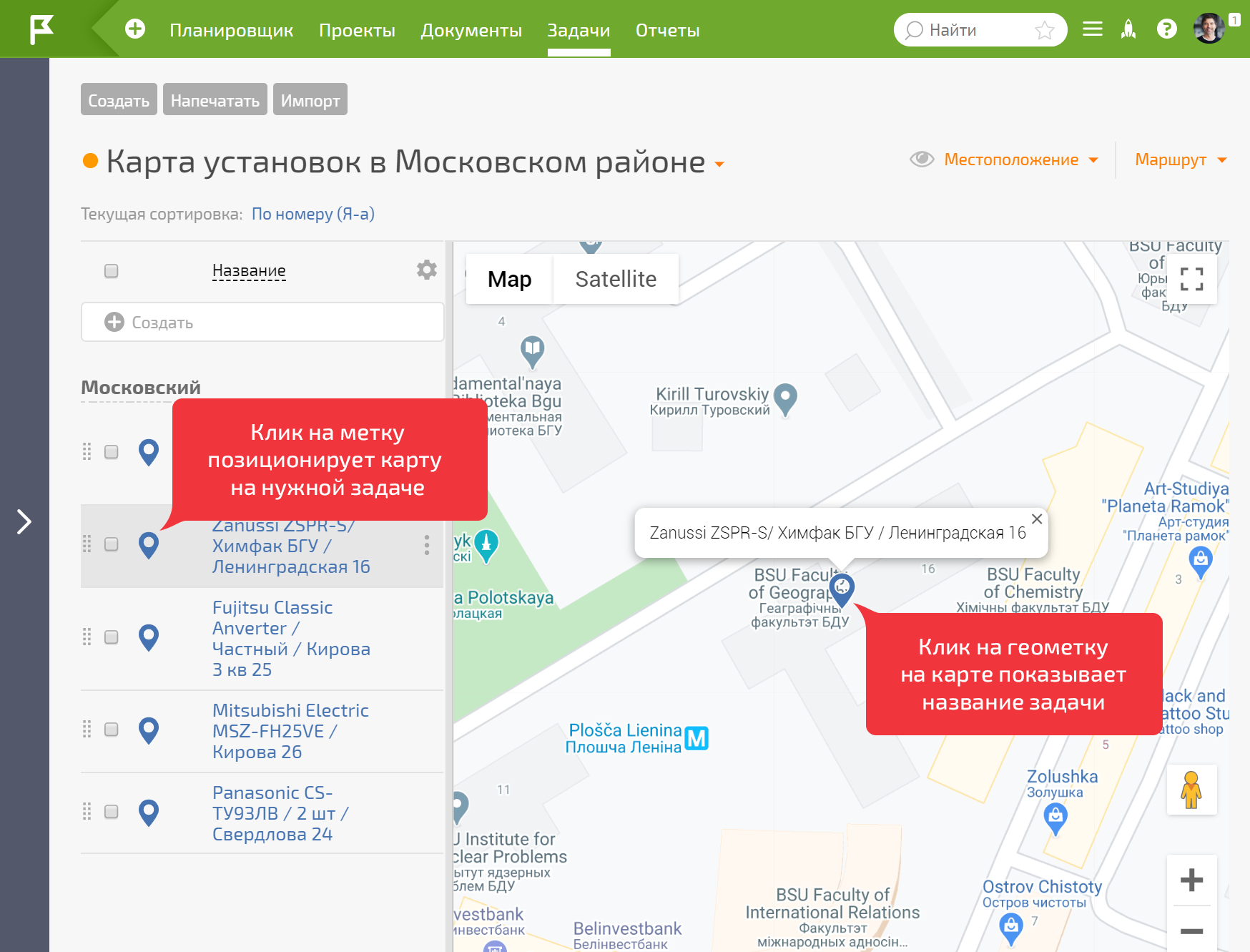Click the Найти search field
This screenshot has width=1250, height=952.
976,30
